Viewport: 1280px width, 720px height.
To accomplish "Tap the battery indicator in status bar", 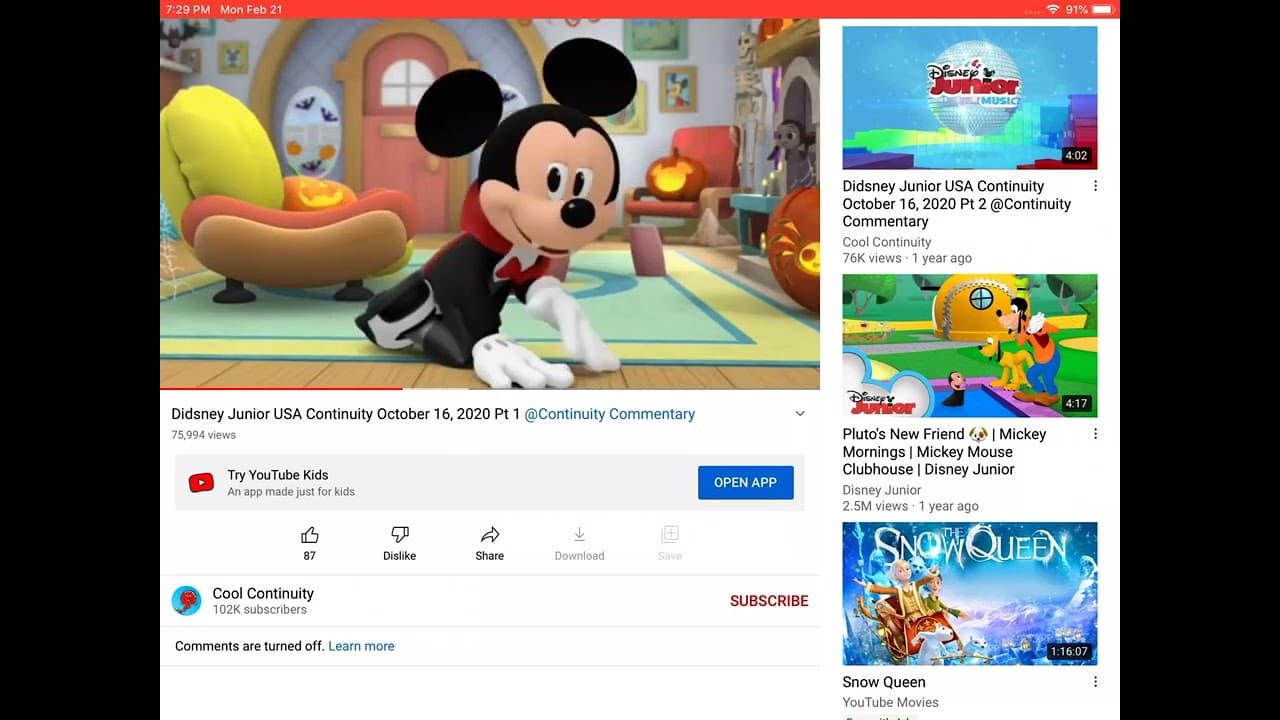I will click(1103, 9).
